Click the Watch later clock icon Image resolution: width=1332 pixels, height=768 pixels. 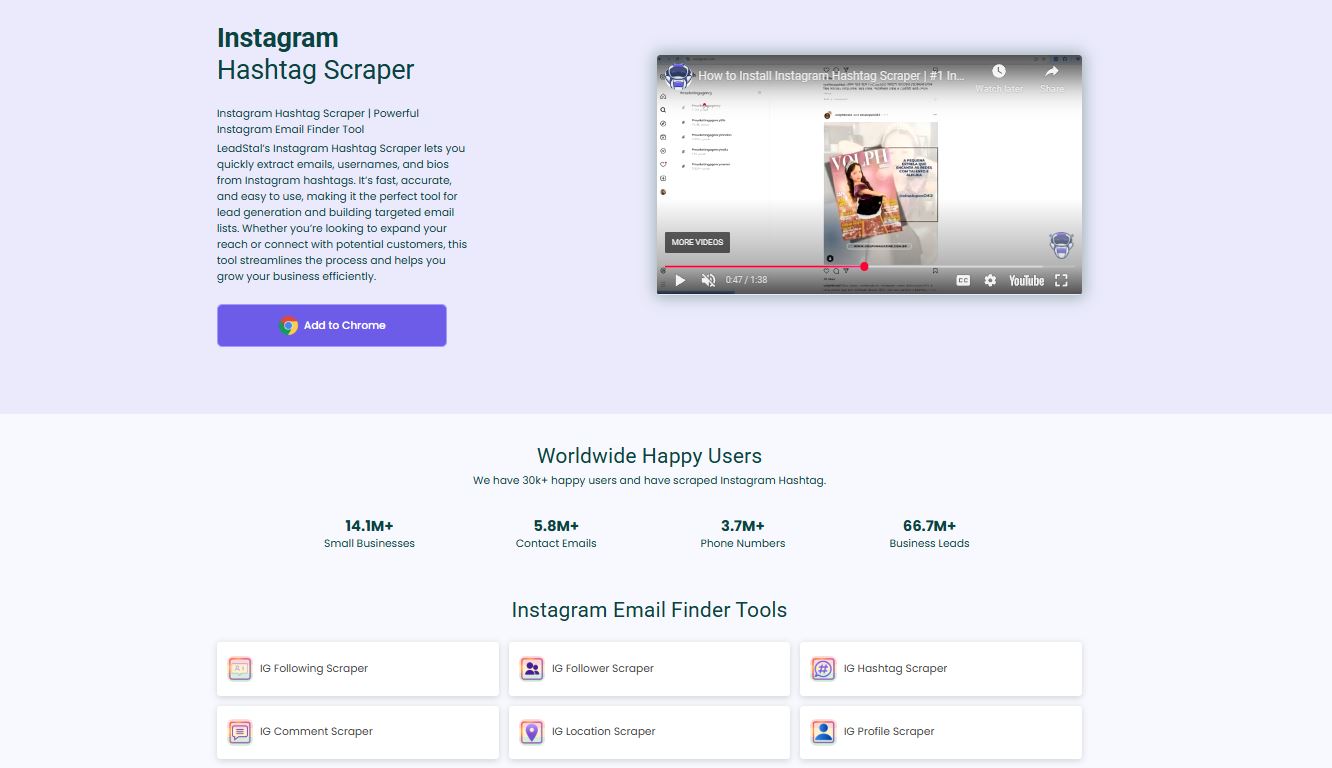(998, 72)
